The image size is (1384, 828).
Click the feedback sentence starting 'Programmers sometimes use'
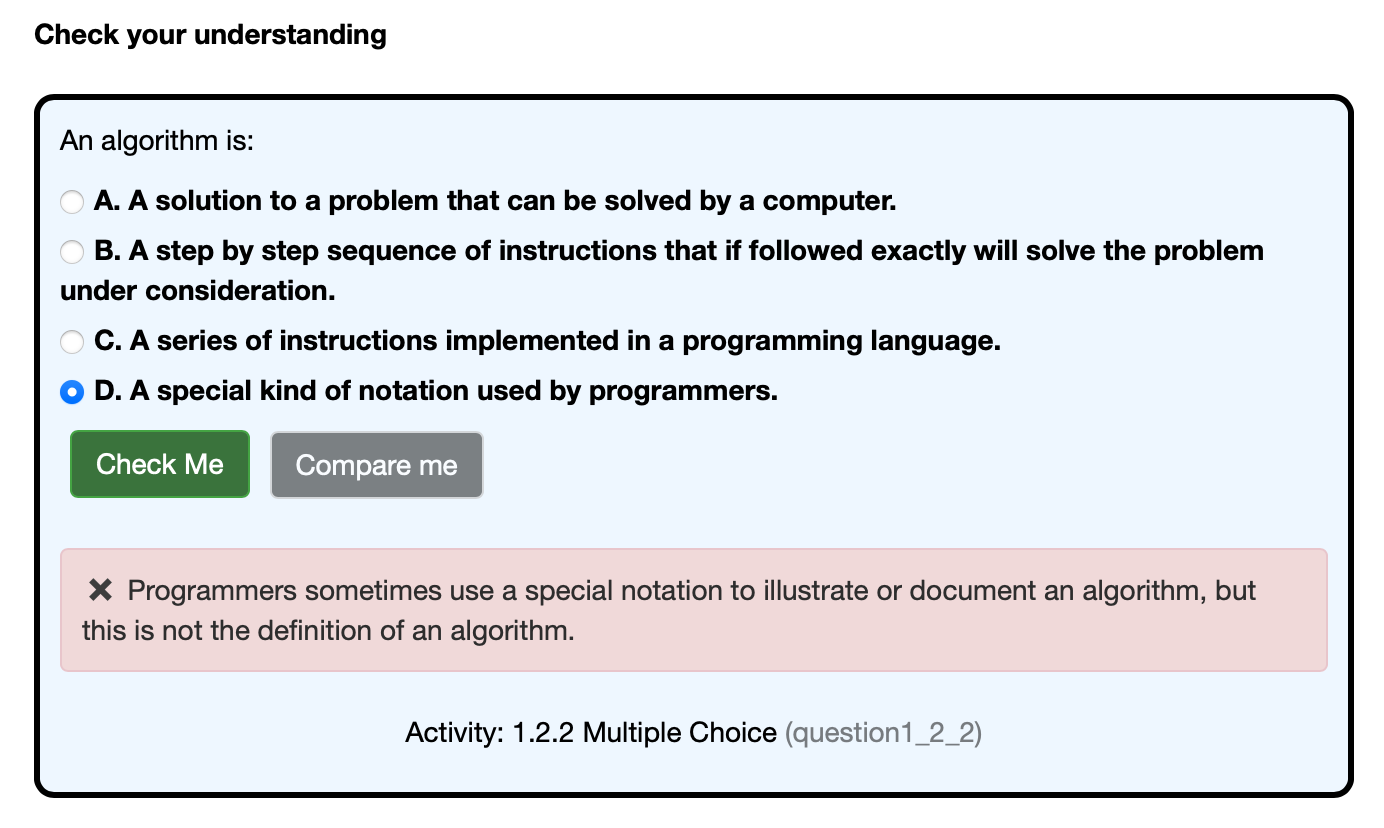tap(692, 591)
